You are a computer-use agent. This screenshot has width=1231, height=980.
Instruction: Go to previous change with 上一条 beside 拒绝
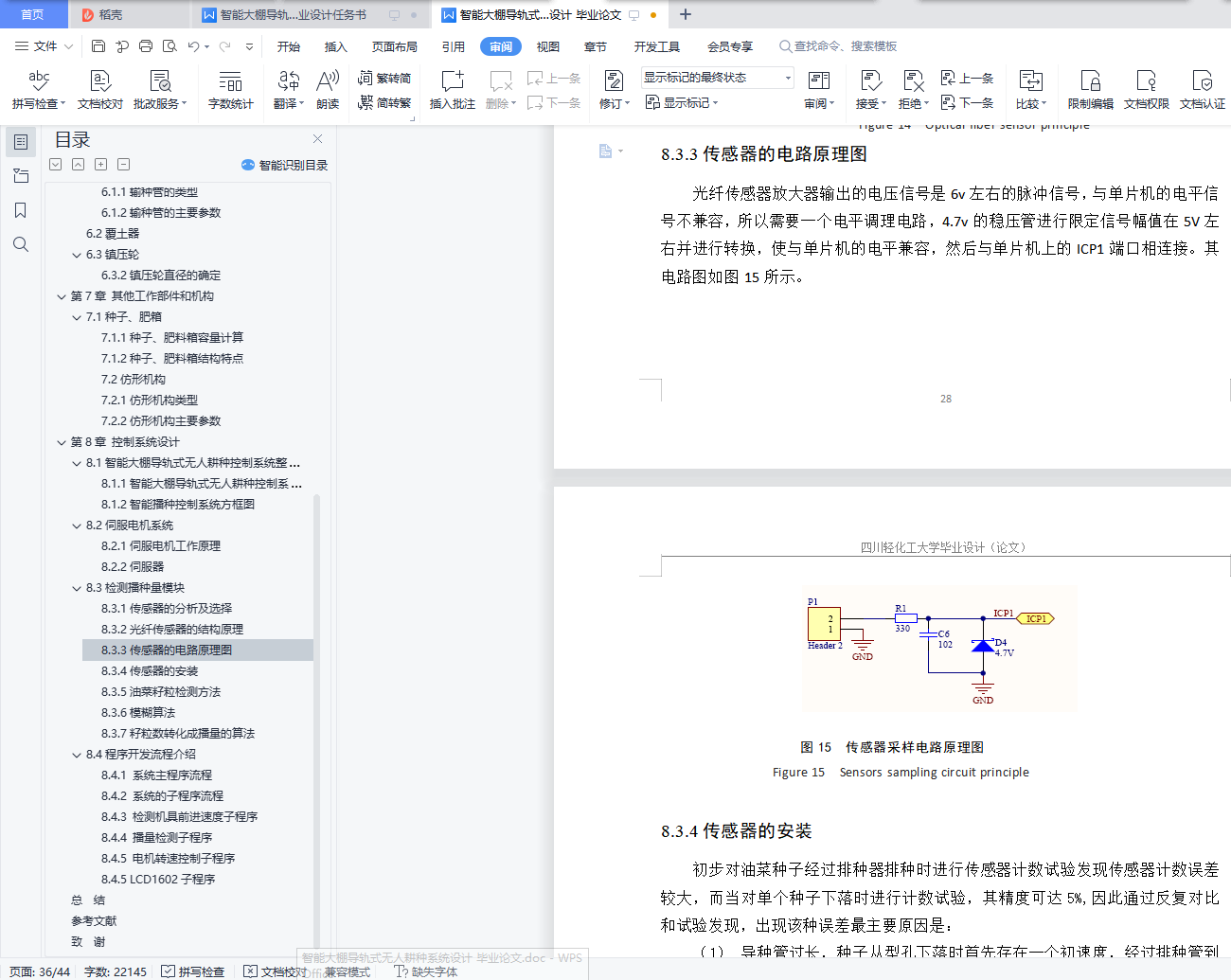click(967, 78)
